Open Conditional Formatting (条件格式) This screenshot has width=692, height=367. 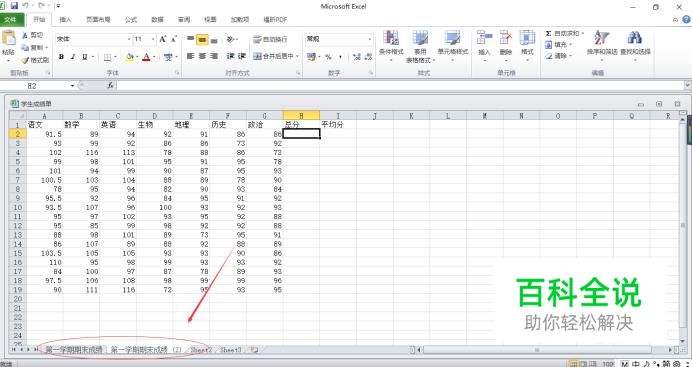pyautogui.click(x=391, y=46)
